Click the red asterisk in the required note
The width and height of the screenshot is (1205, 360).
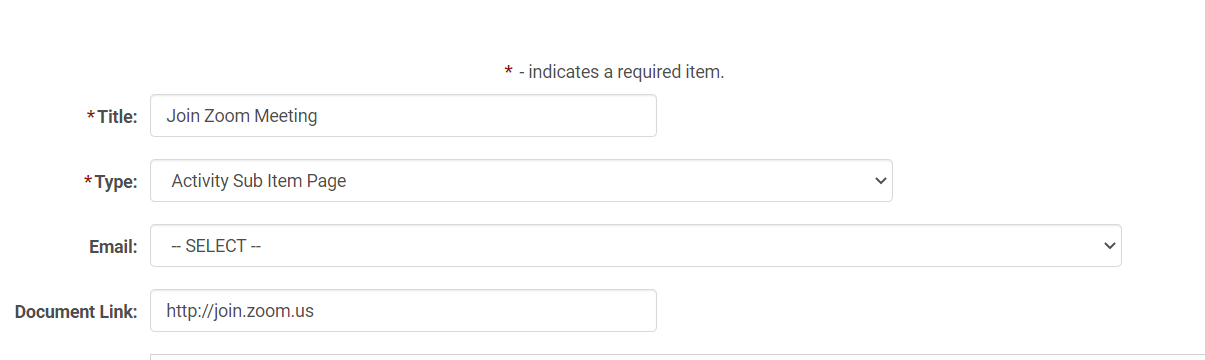click(x=509, y=71)
